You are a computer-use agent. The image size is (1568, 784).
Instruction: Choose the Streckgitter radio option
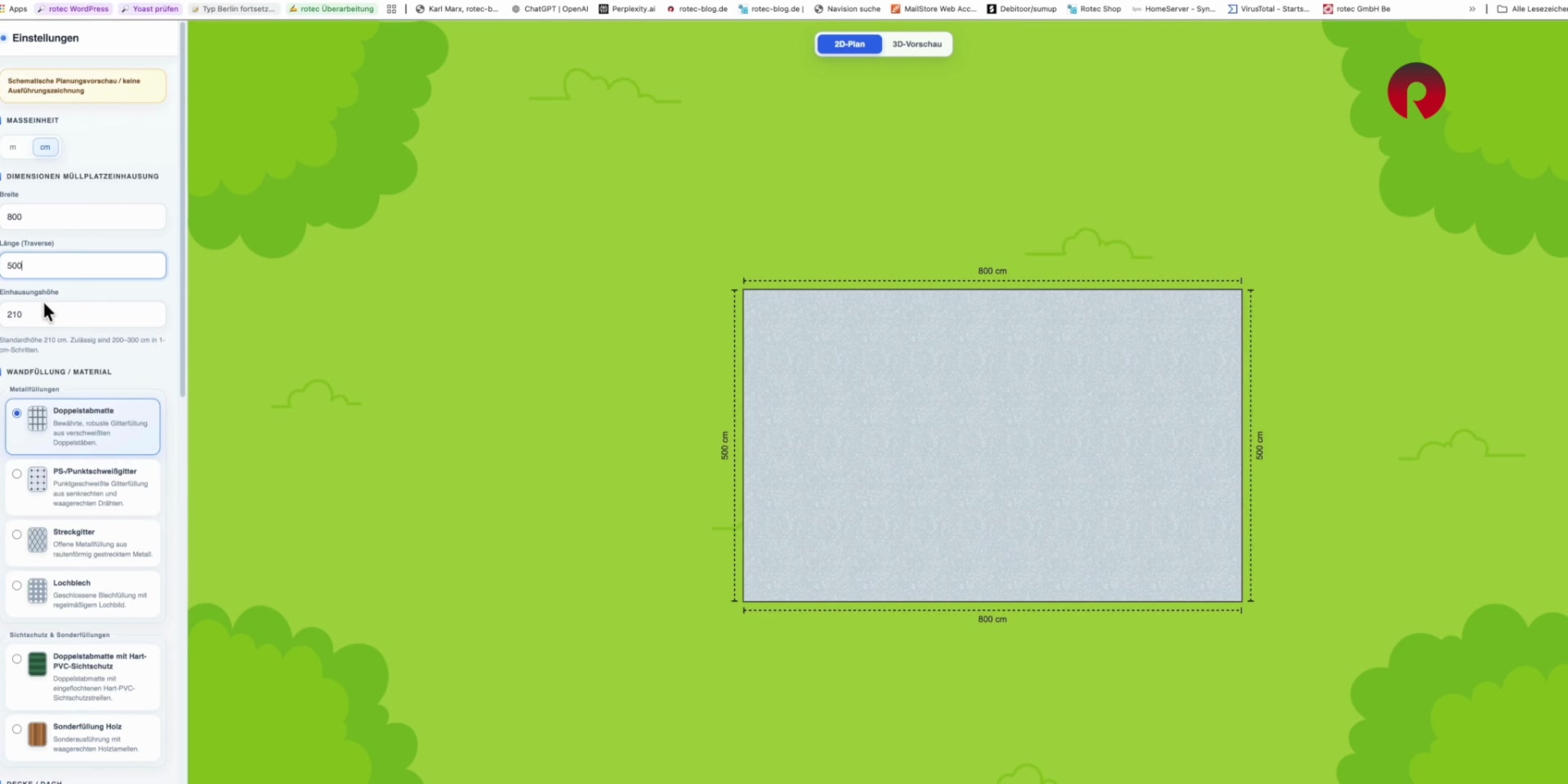point(17,534)
